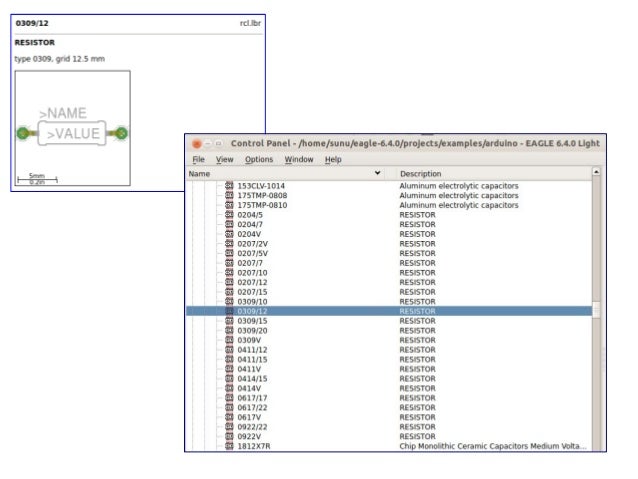Click the scrollbar up arrow

click(596, 172)
